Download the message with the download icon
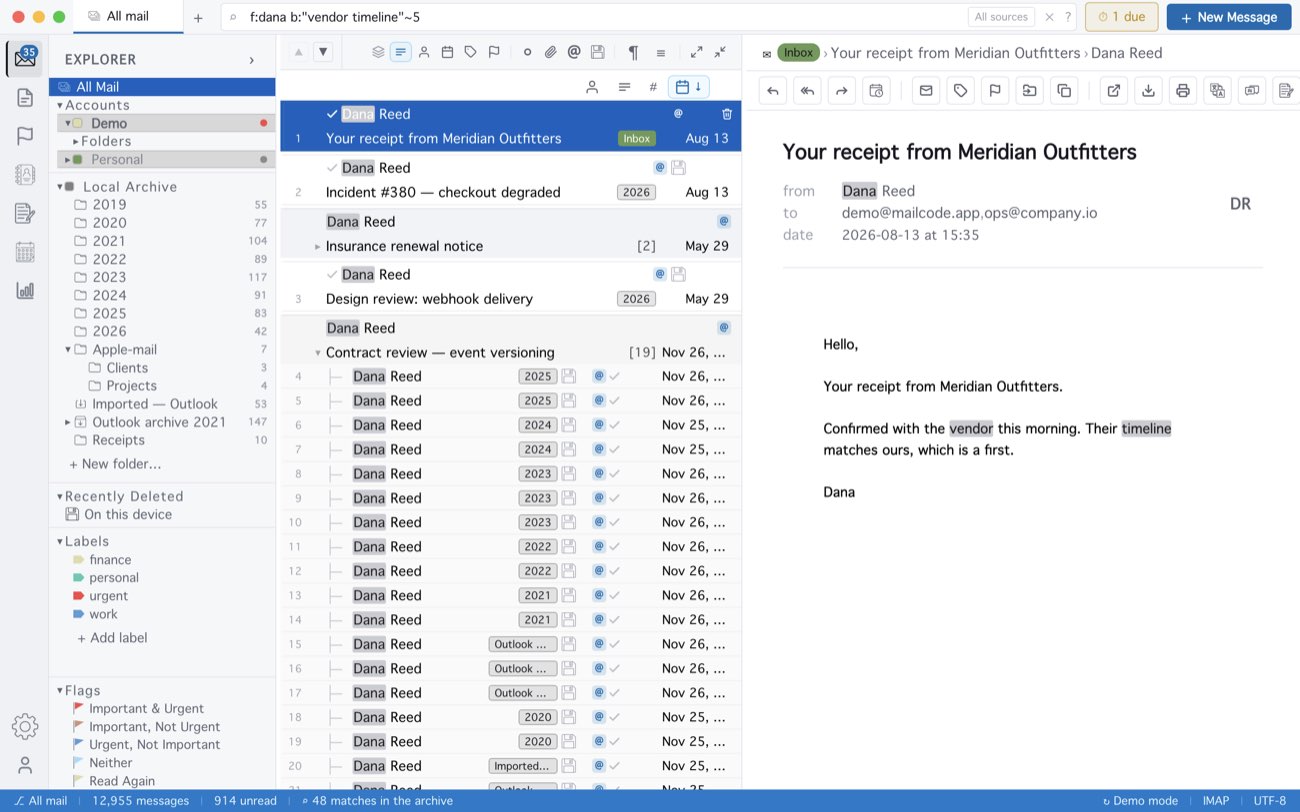This screenshot has height=812, width=1300. 1149,91
